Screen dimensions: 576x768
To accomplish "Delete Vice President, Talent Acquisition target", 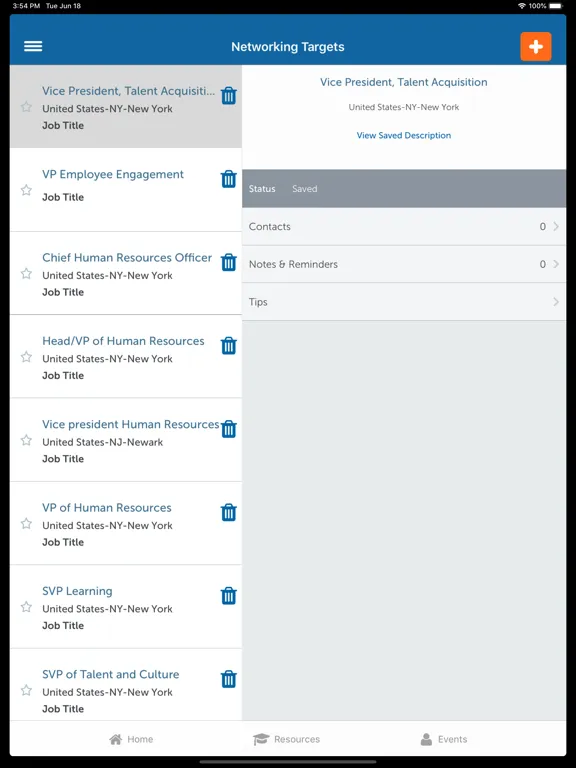I will click(x=229, y=96).
